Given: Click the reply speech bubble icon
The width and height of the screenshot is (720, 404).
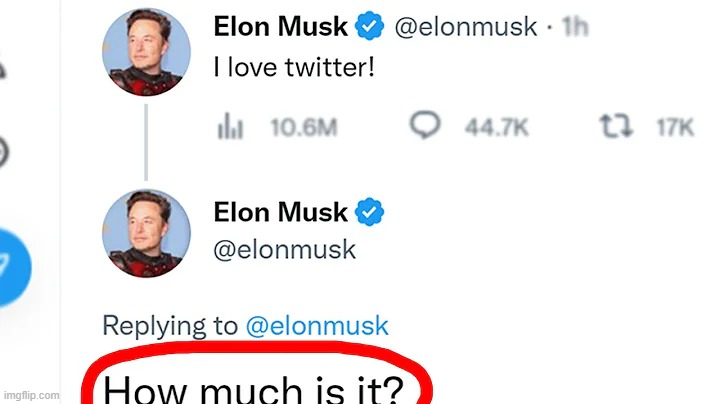Looking at the screenshot, I should [x=425, y=127].
